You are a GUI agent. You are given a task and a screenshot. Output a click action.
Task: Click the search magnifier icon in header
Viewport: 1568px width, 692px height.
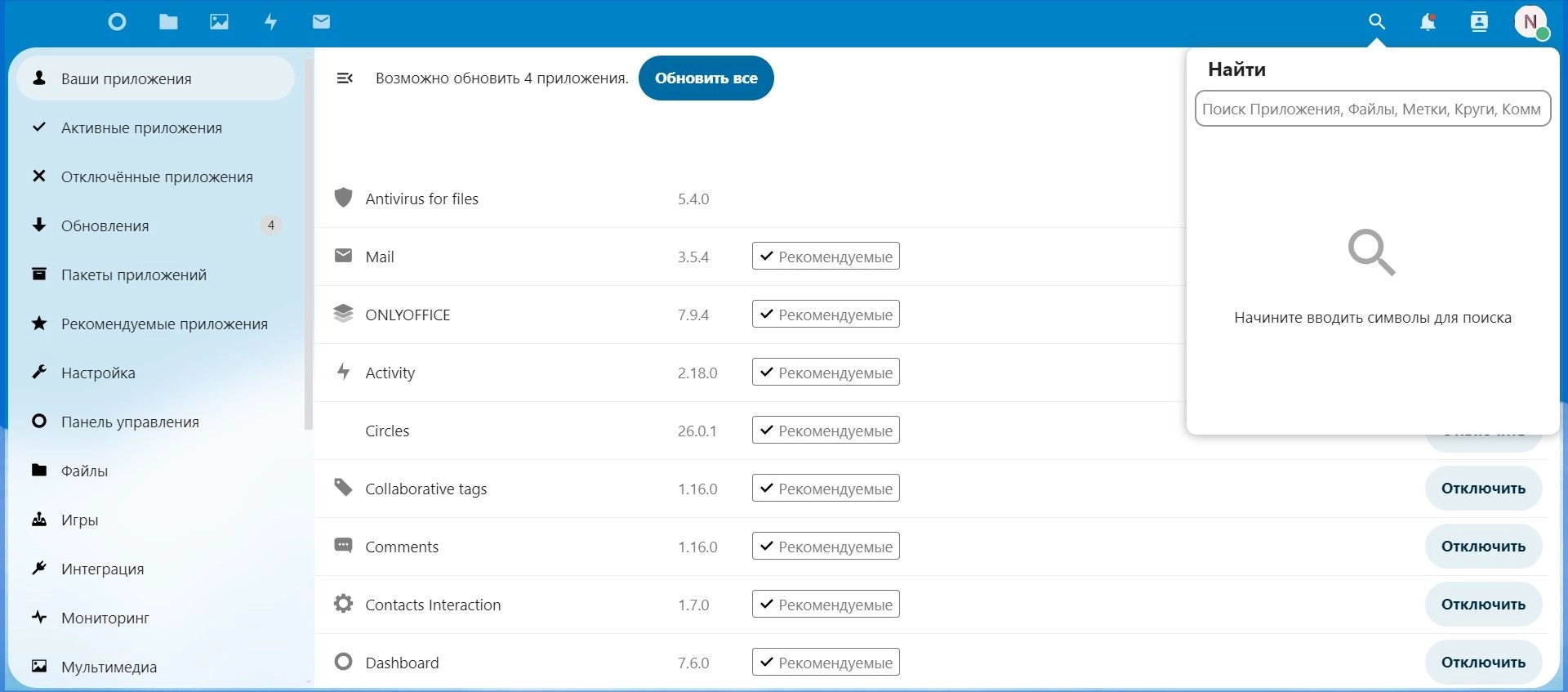coord(1377,22)
